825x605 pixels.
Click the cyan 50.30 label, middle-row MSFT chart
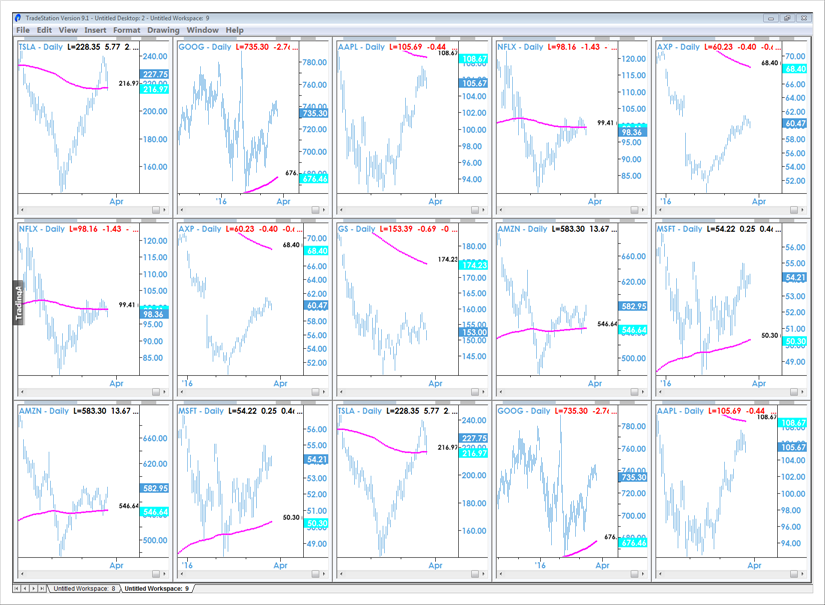[x=794, y=342]
